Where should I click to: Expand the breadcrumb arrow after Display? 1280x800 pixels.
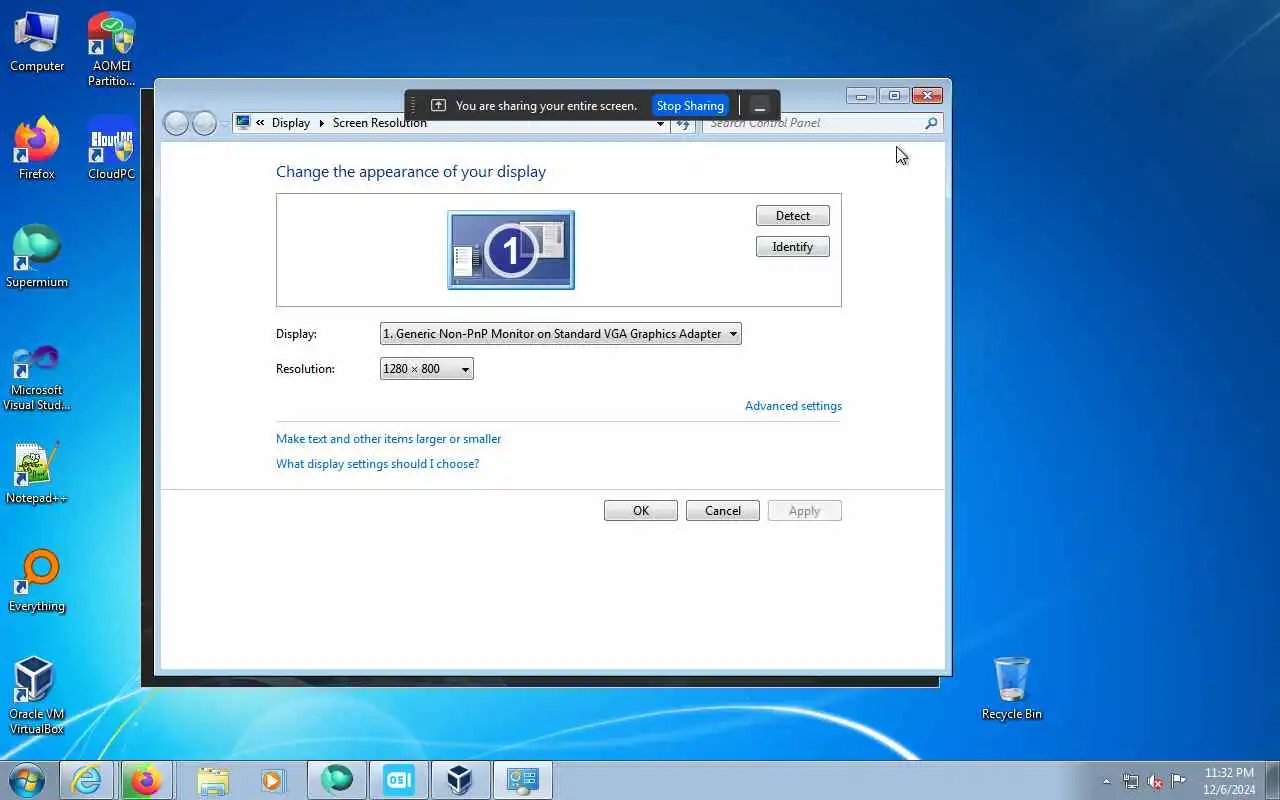click(x=322, y=123)
